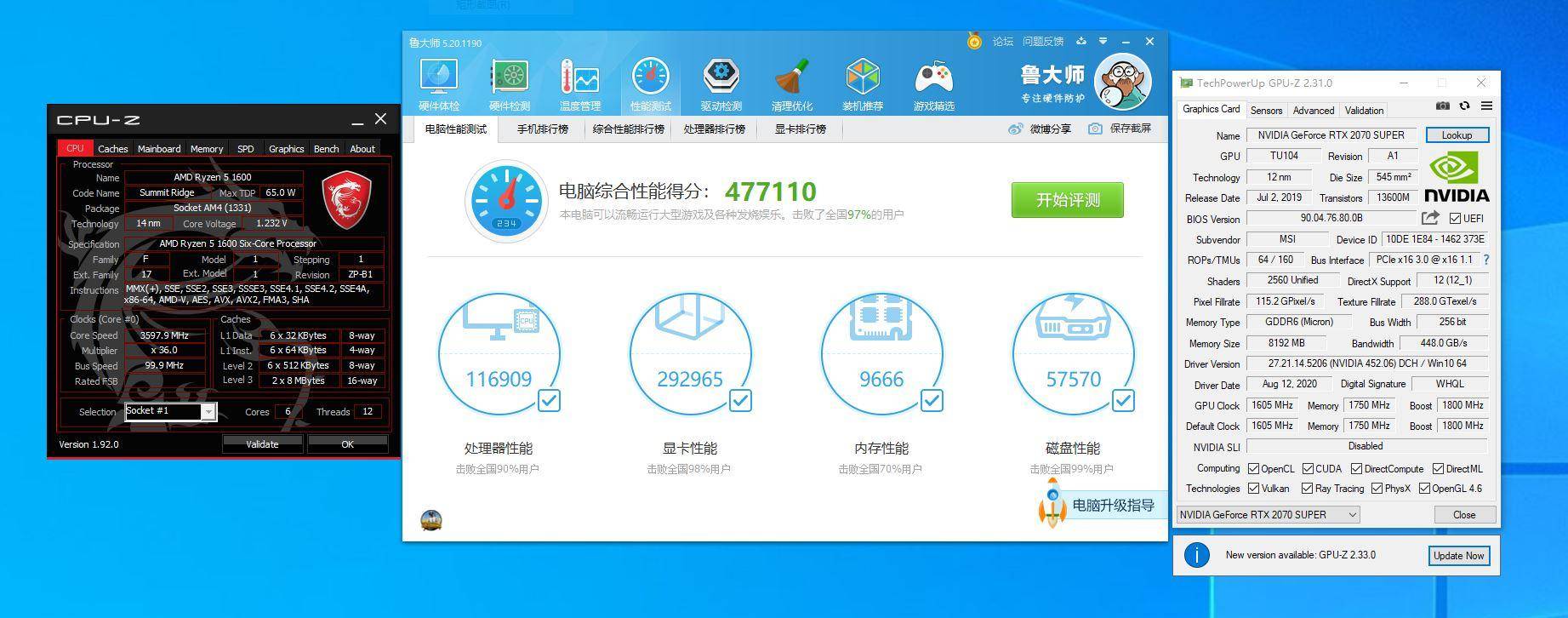Click the speedometer gauge icon beside the score
The image size is (1568, 618).
click(507, 201)
